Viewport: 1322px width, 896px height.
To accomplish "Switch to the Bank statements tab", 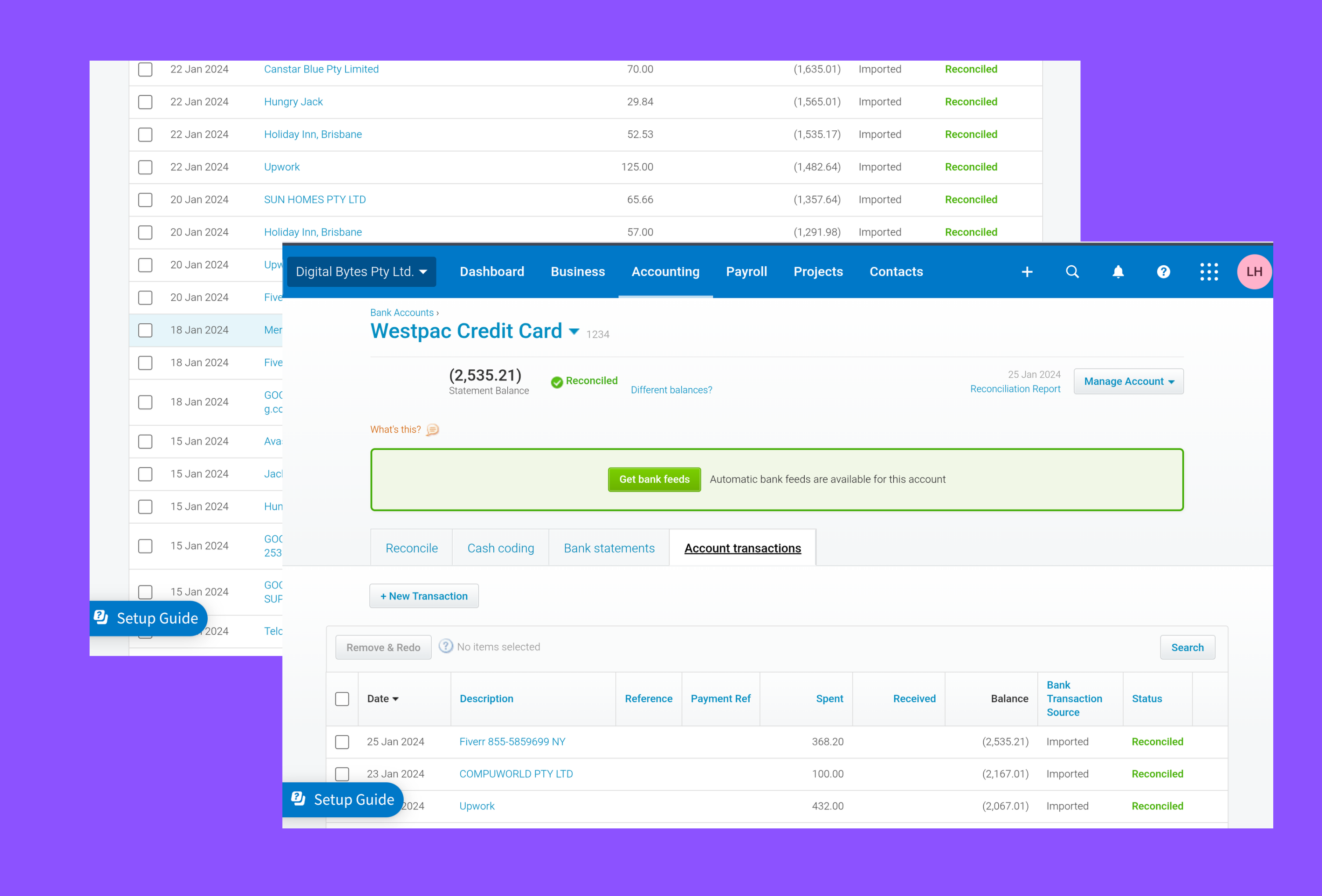I will pos(609,548).
